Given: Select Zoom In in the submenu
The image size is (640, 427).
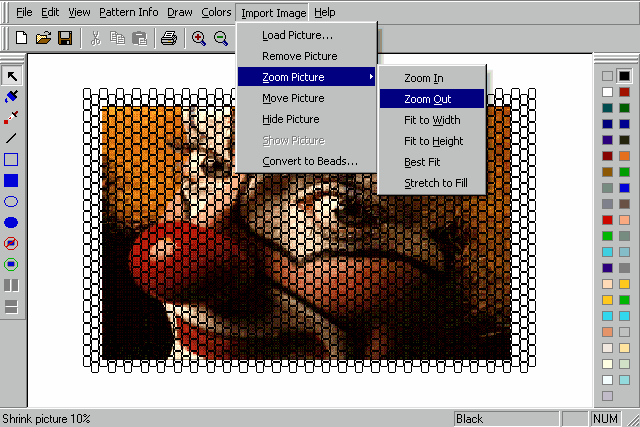Looking at the screenshot, I should 432,78.
